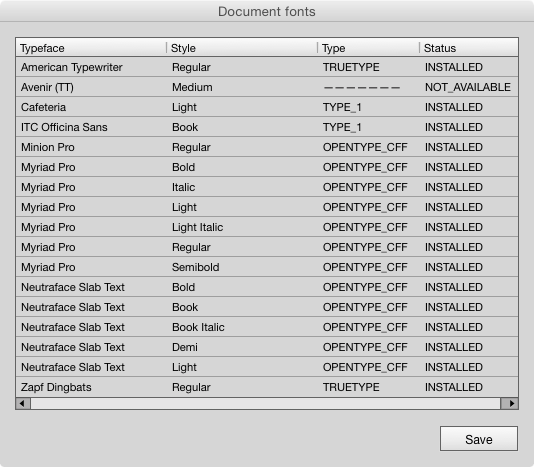Select the Cafeteria typeface row

267,107
